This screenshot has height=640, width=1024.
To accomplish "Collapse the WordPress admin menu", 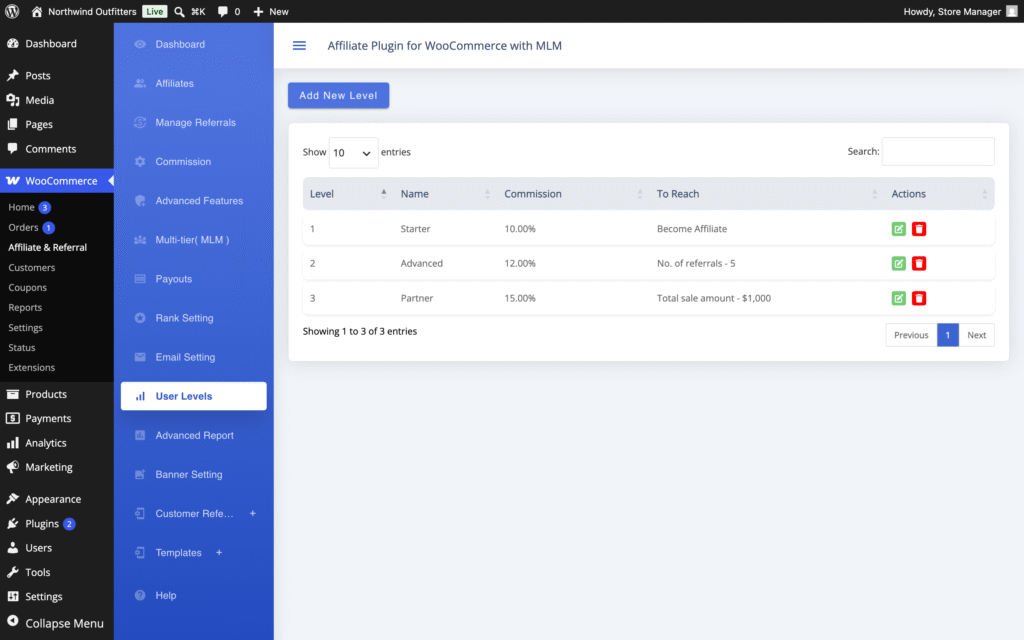I will (57, 623).
